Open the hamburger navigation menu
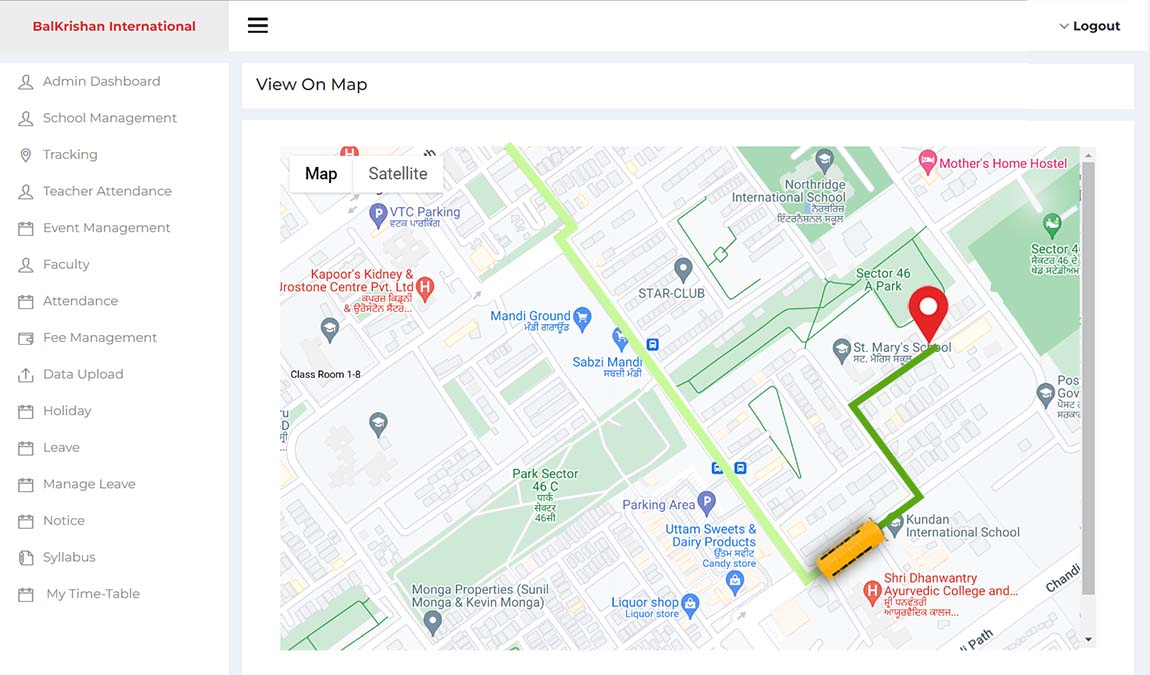This screenshot has width=1150, height=675. click(x=257, y=25)
